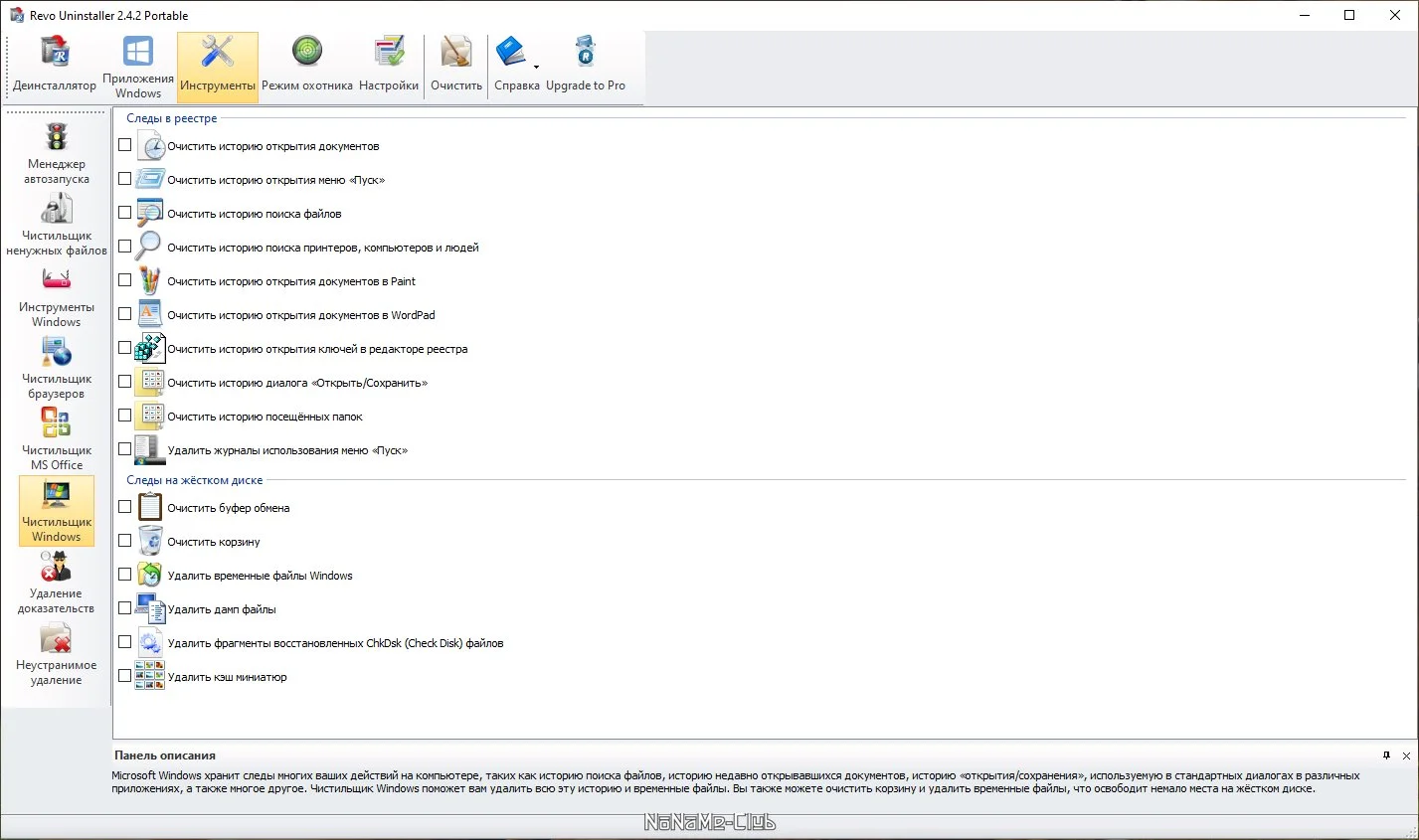Open Чистильщик ненужных файлов tool
This screenshot has width=1419, height=840.
pos(57,224)
